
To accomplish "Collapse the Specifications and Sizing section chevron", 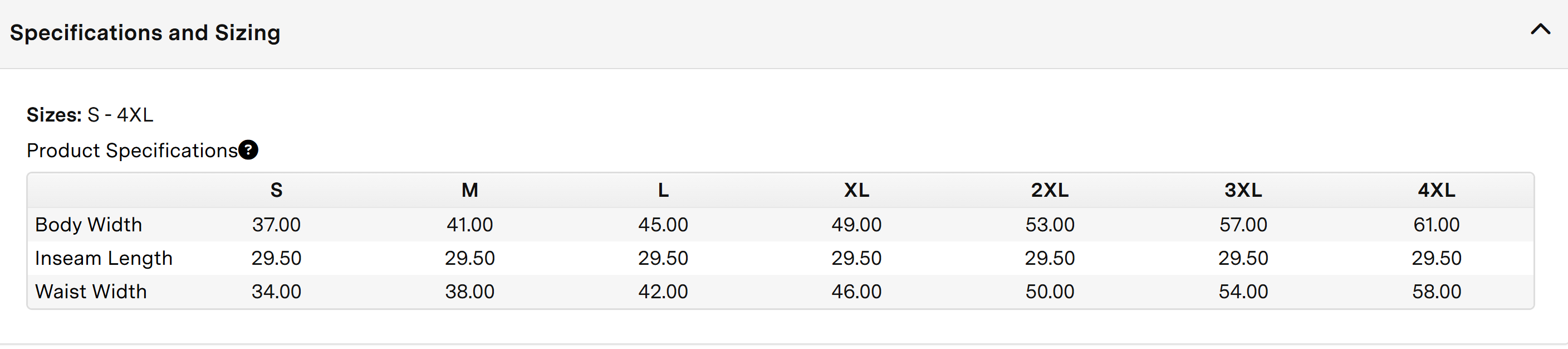I will 1540,29.
